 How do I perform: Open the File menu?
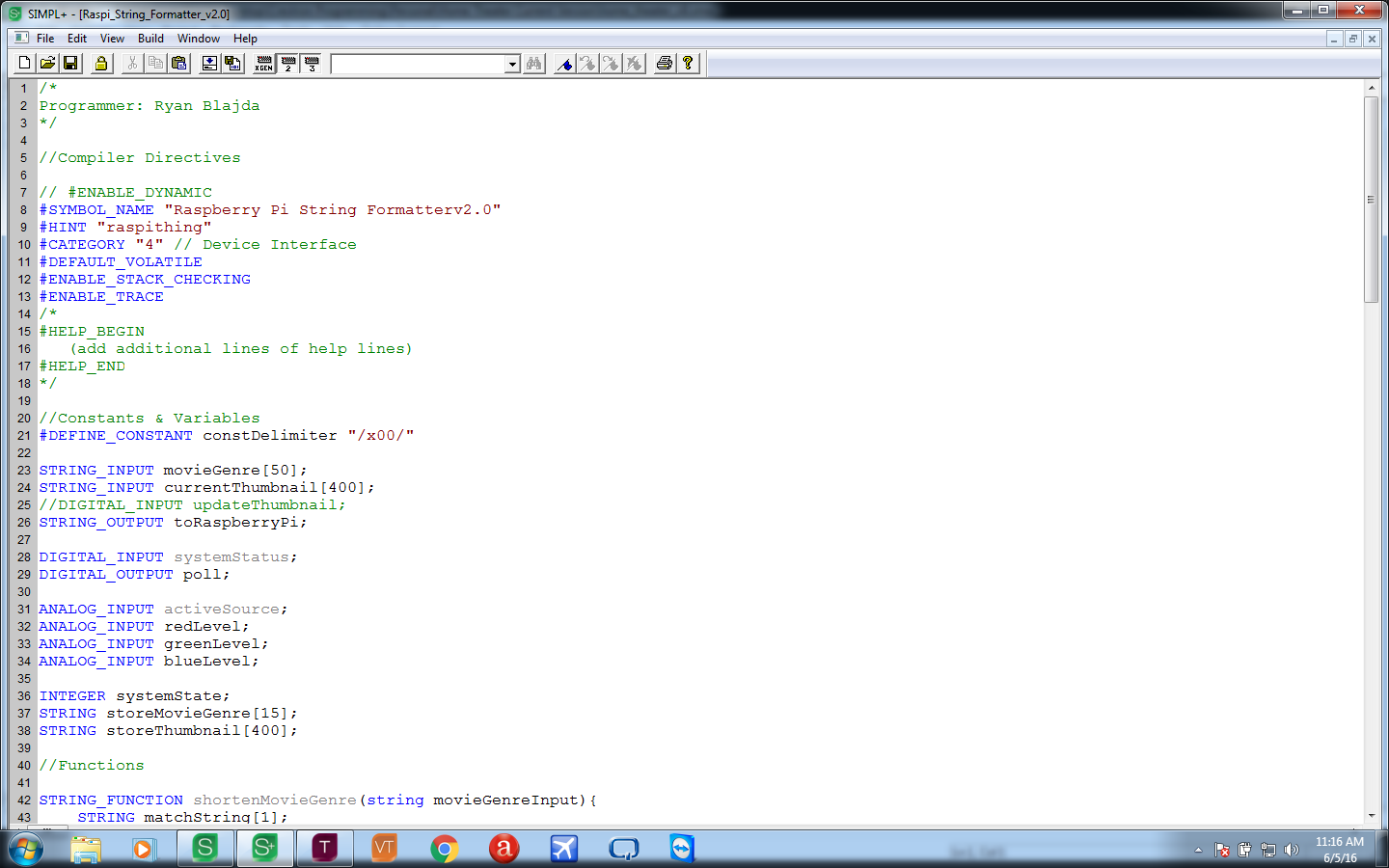[45, 39]
